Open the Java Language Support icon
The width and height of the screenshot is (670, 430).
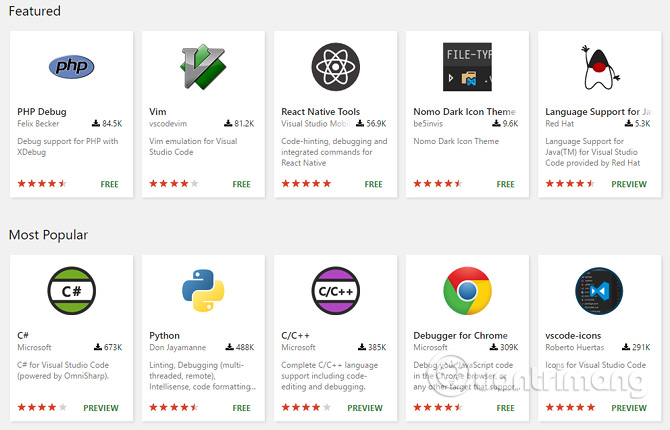[x=600, y=66]
